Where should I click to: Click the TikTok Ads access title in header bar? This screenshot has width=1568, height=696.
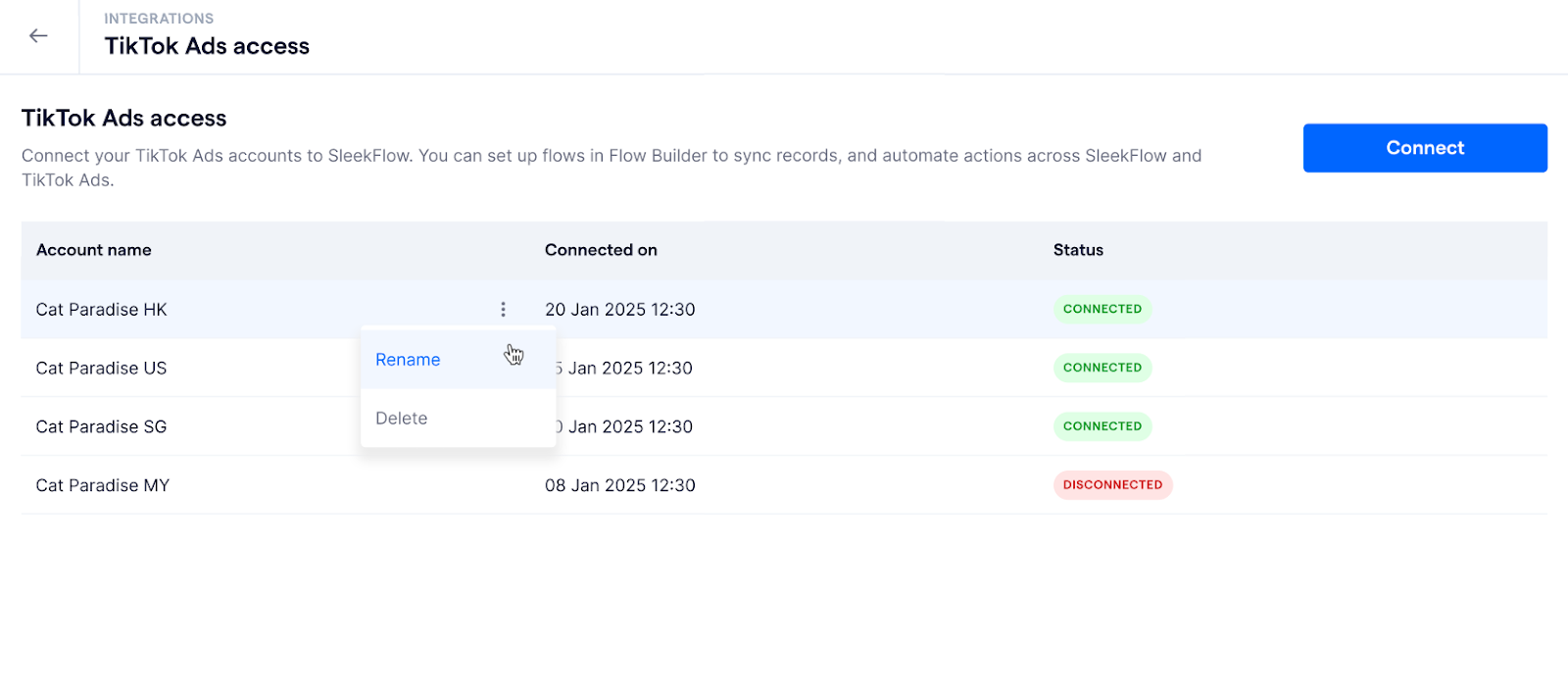point(207,46)
